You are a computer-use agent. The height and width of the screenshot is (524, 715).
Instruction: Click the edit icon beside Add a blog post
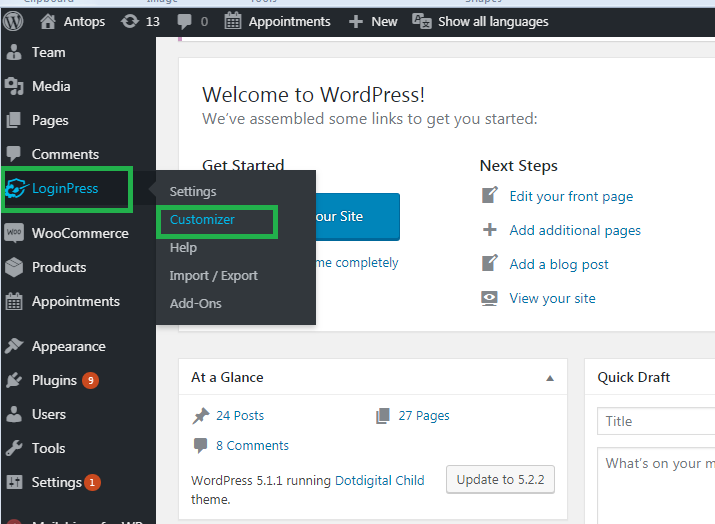pos(490,264)
